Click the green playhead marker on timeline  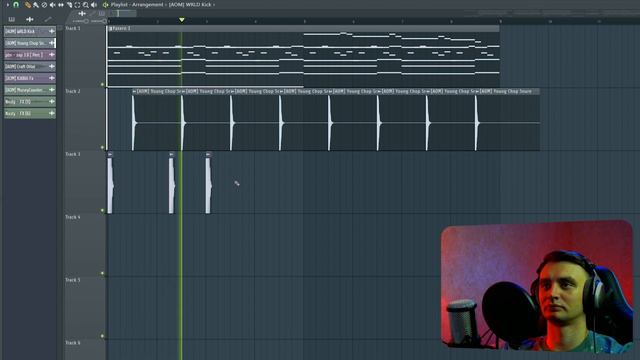[182, 20]
